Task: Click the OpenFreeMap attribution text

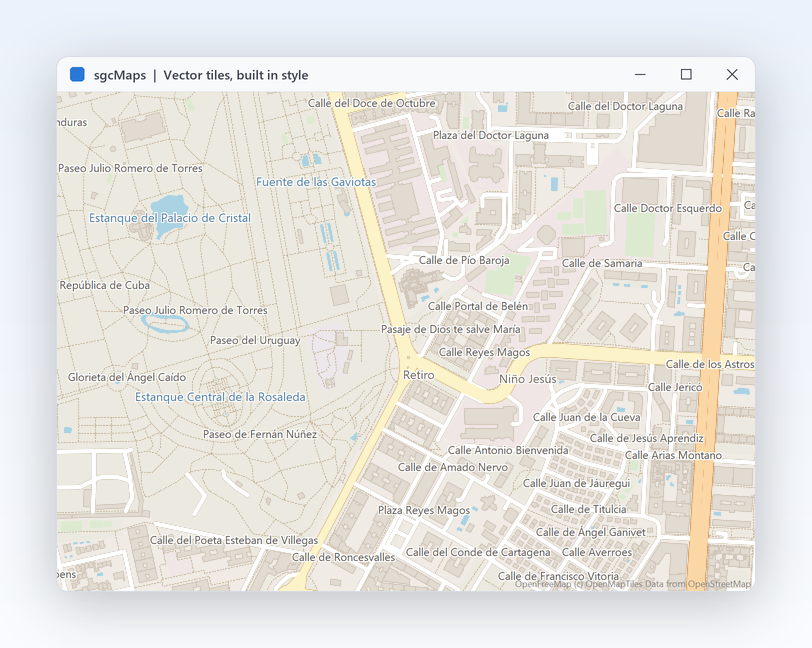Action: (x=543, y=584)
